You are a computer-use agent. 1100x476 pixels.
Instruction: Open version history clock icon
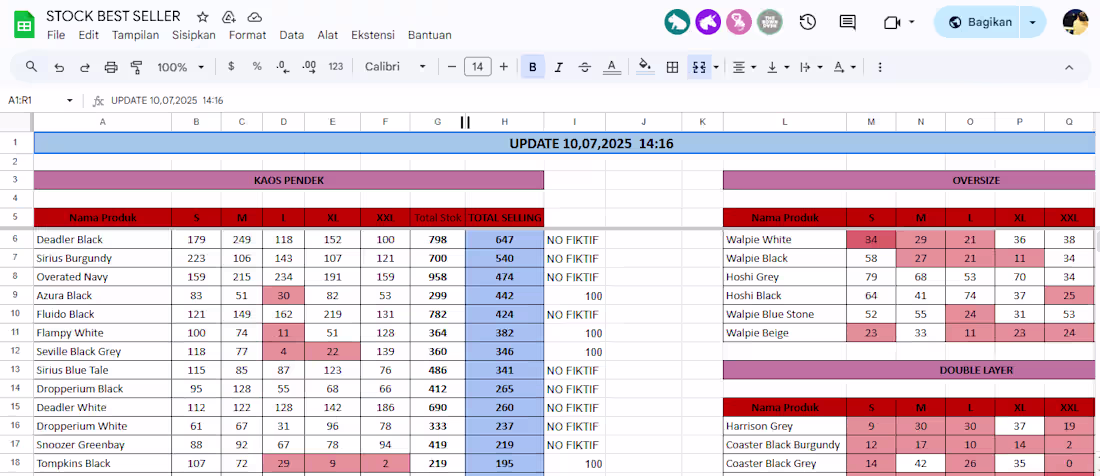[807, 22]
